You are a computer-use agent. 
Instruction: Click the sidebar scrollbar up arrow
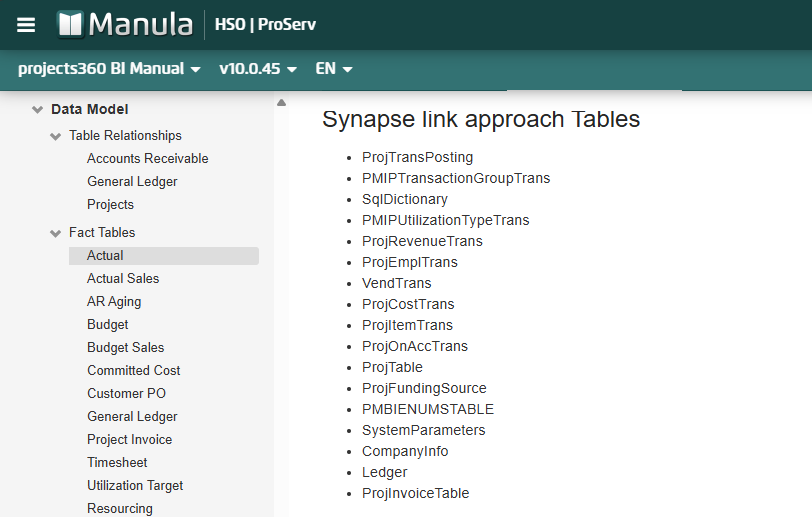[x=281, y=103]
